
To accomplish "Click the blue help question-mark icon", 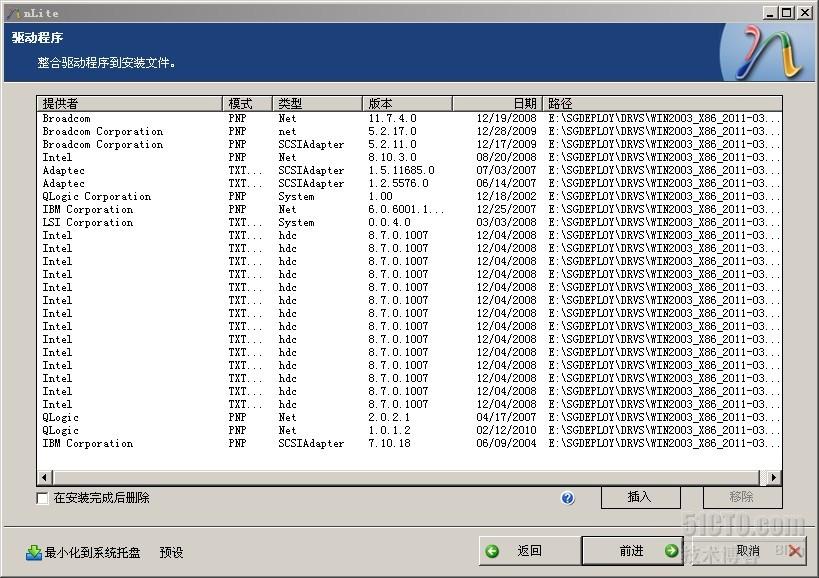I will [567, 498].
